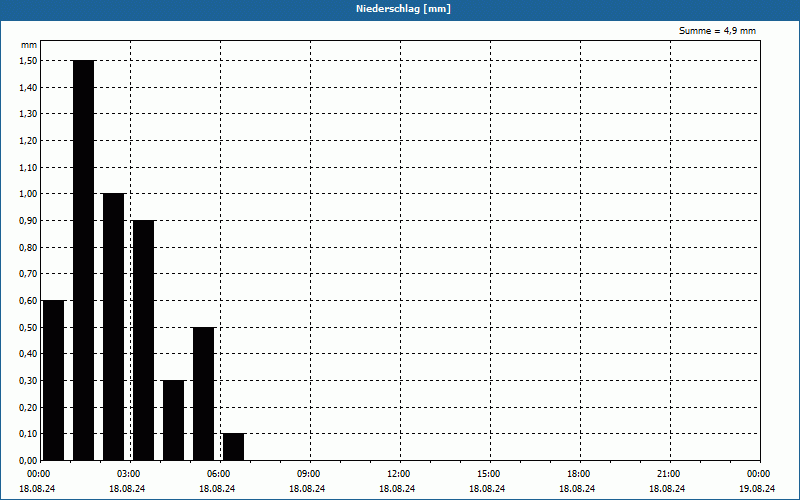800x500 pixels.
Task: Click the 0,40 y-axis value
Action: click(28, 354)
